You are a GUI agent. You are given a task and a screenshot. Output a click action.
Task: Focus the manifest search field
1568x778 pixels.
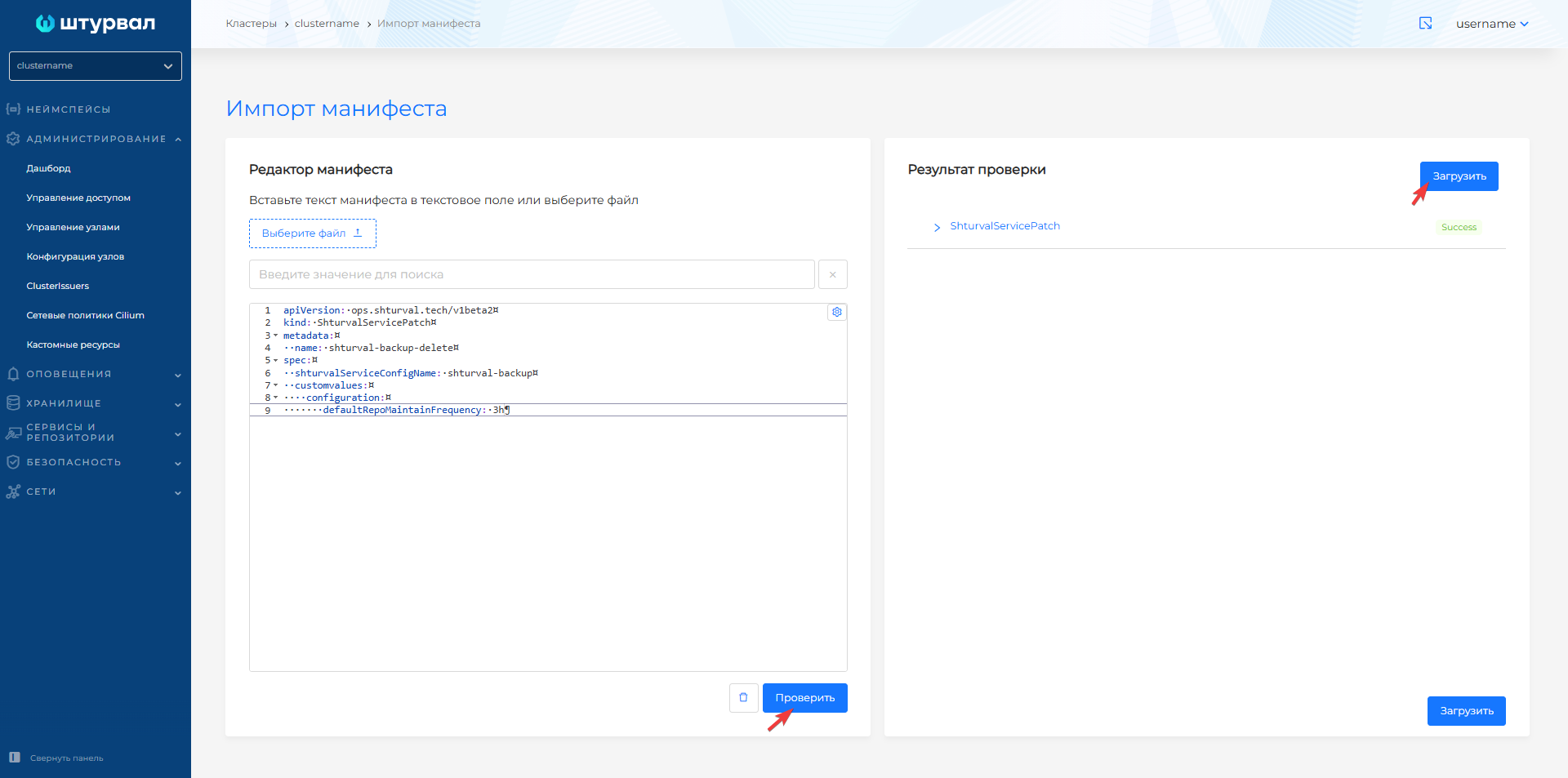tap(532, 274)
